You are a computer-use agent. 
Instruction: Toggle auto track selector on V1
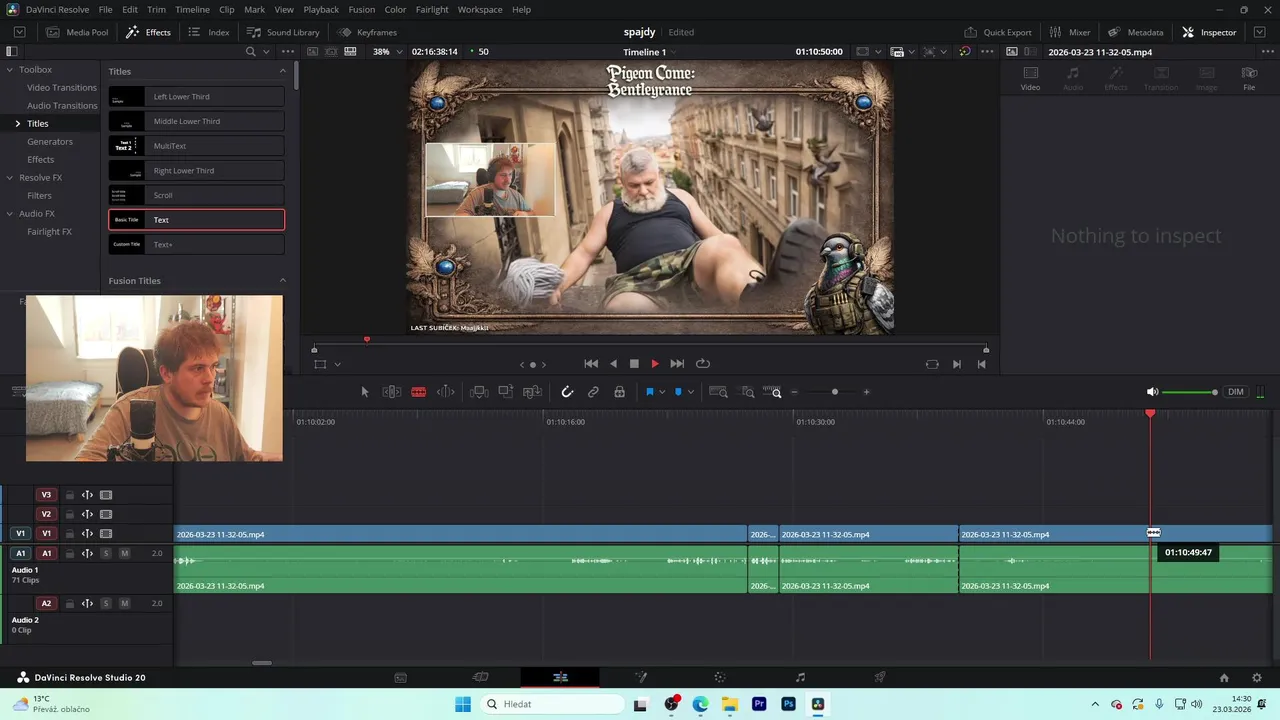point(87,534)
